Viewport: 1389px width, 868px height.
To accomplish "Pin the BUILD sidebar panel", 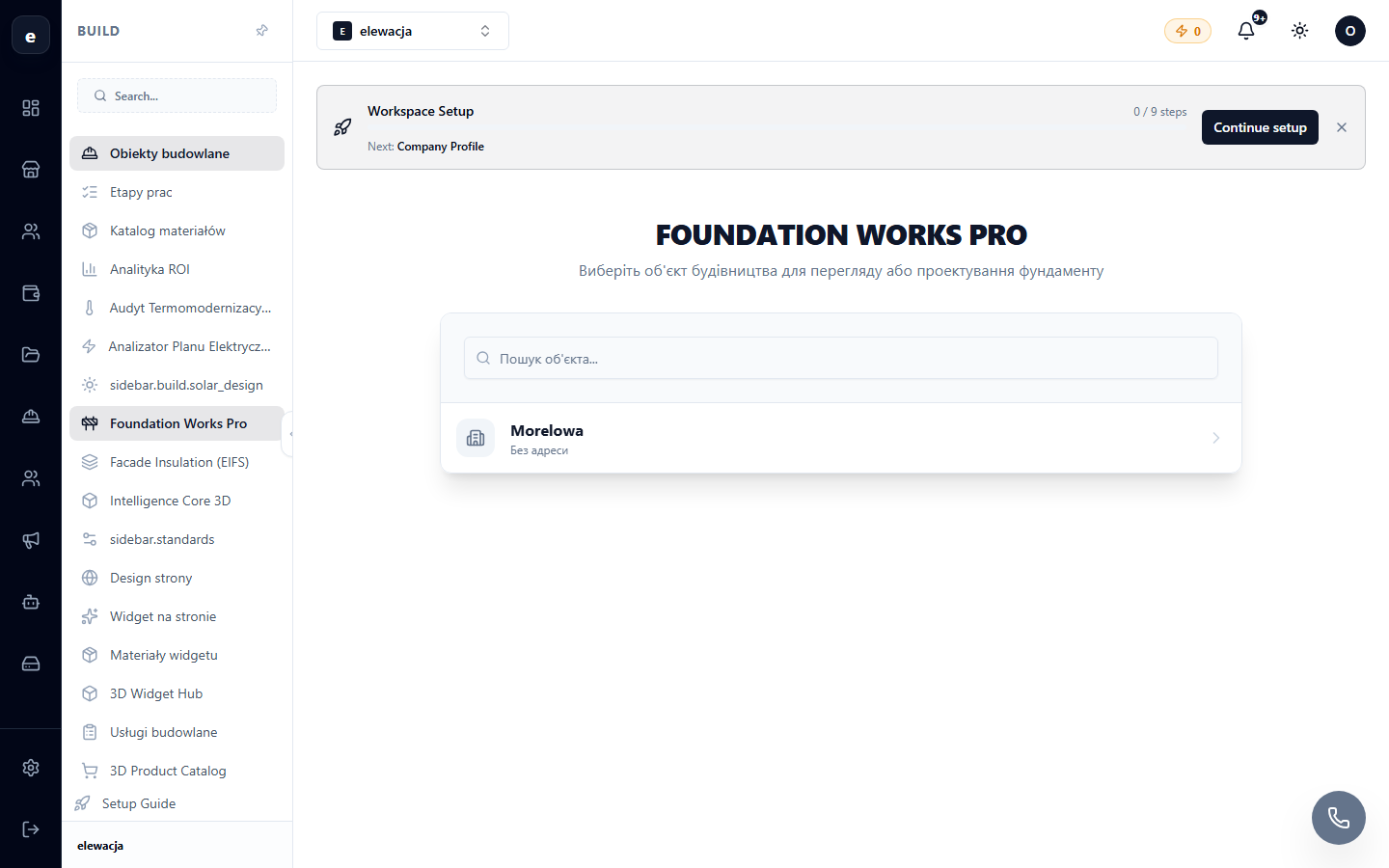I will (x=261, y=31).
